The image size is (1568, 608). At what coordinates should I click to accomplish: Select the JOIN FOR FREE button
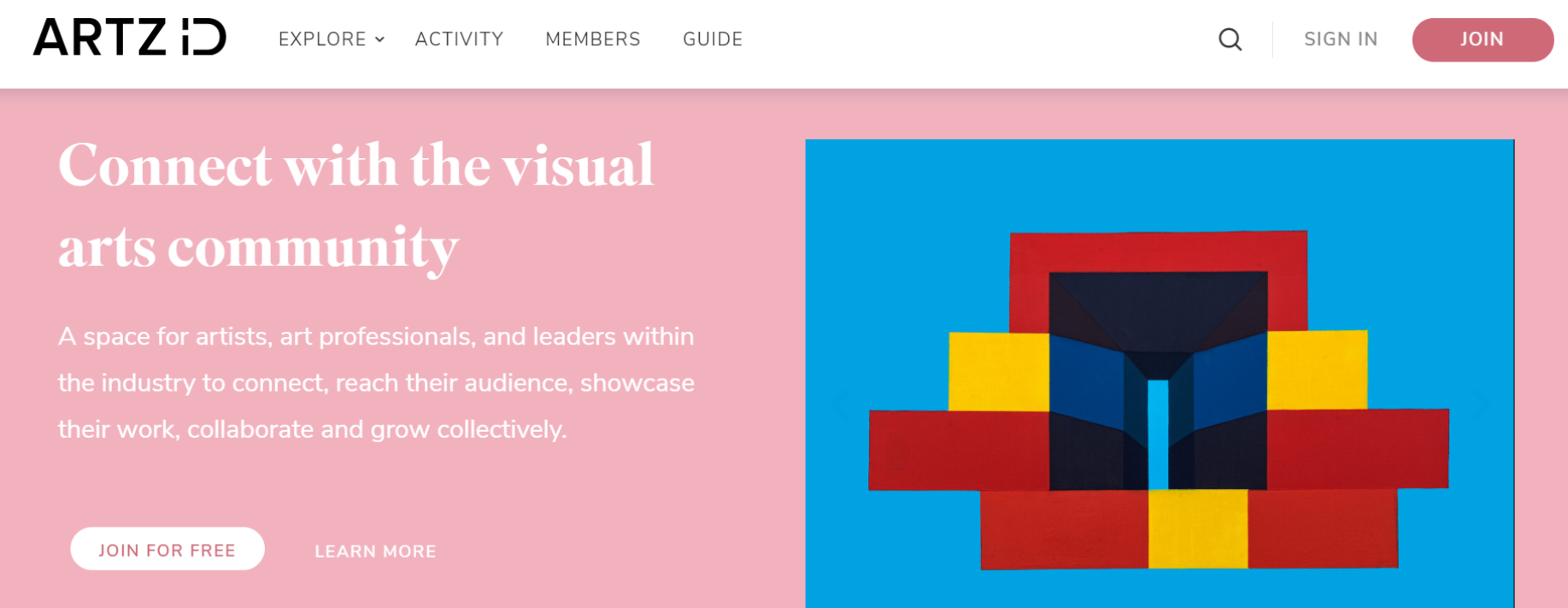coord(167,549)
